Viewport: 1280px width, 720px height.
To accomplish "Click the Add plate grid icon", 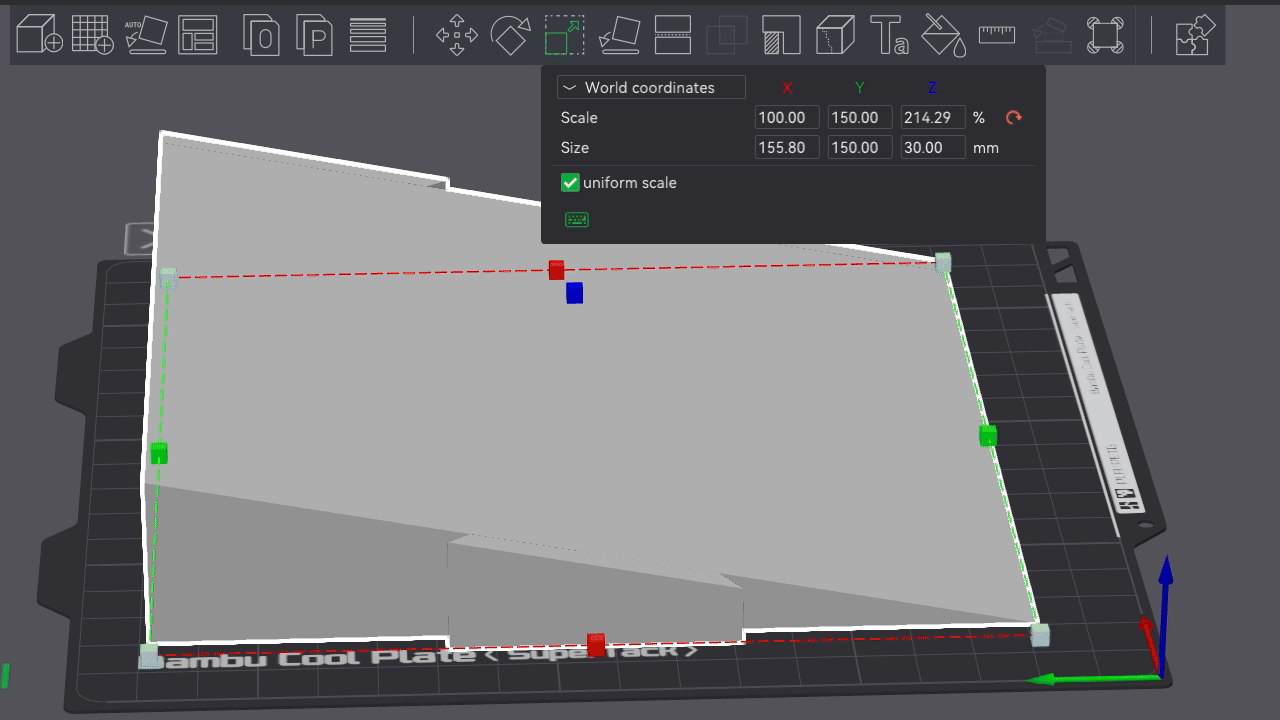I will [x=92, y=34].
